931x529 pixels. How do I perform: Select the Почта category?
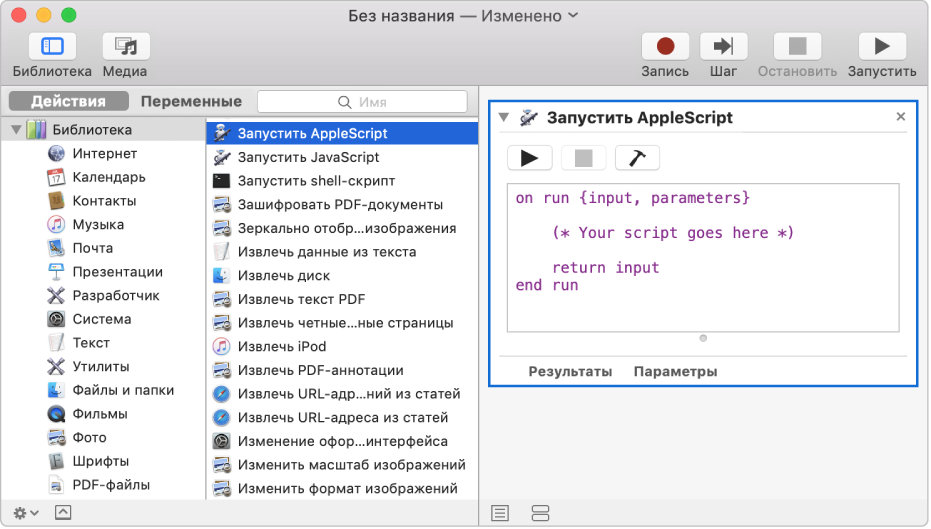(x=104, y=248)
